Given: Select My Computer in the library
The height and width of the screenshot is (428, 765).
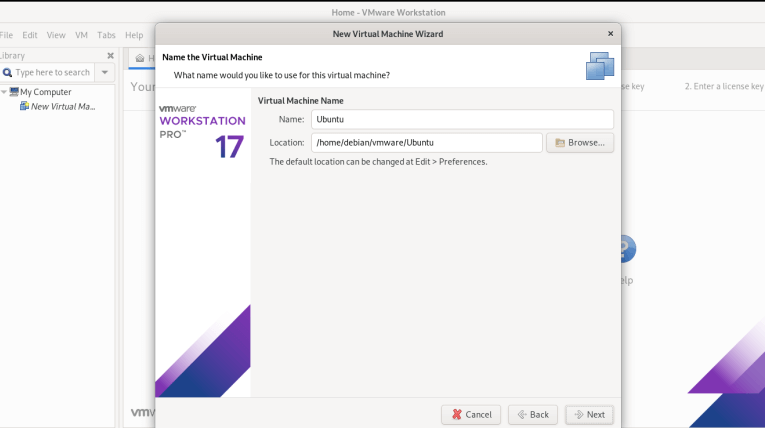Looking at the screenshot, I should [x=45, y=92].
